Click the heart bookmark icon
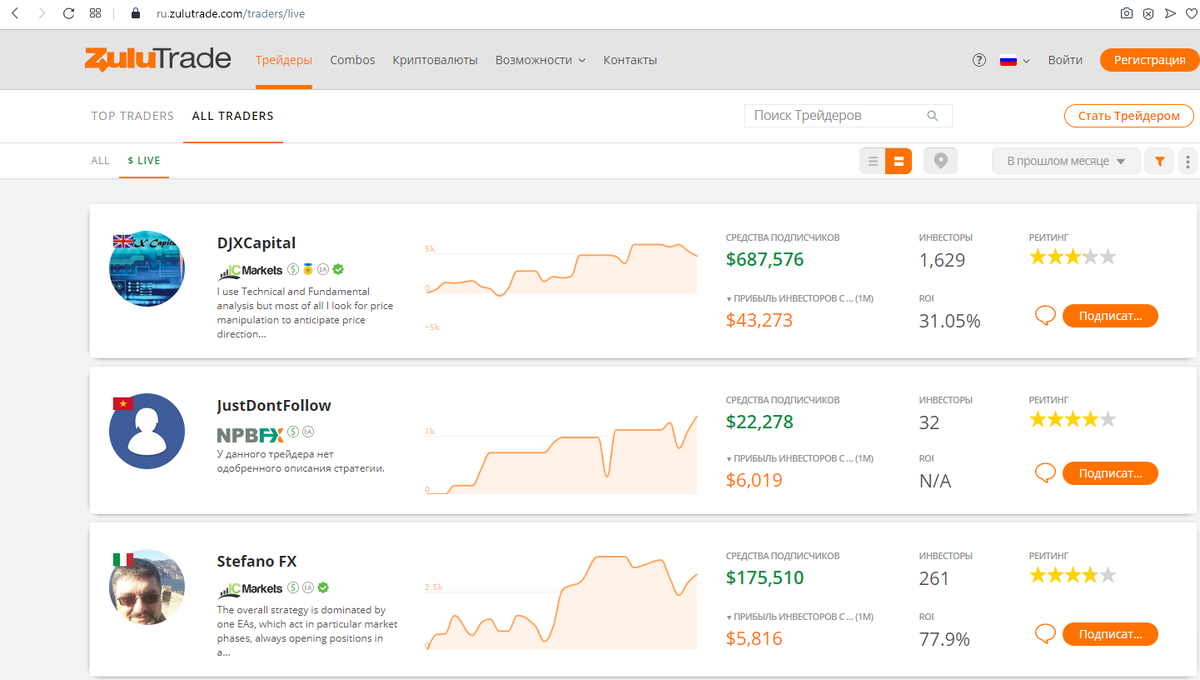 tap(1190, 14)
